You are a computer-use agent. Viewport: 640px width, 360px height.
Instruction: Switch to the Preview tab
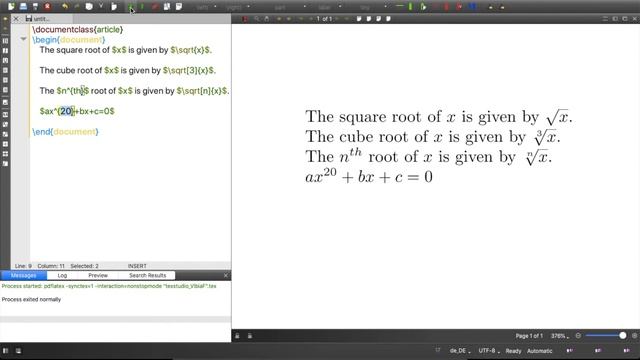click(98, 276)
